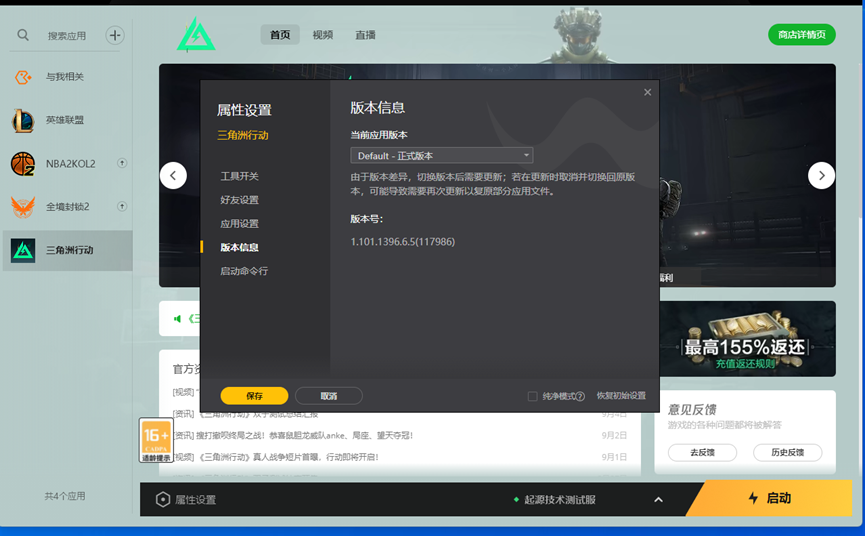Click the 取消 button
The image size is (865, 536).
(329, 395)
